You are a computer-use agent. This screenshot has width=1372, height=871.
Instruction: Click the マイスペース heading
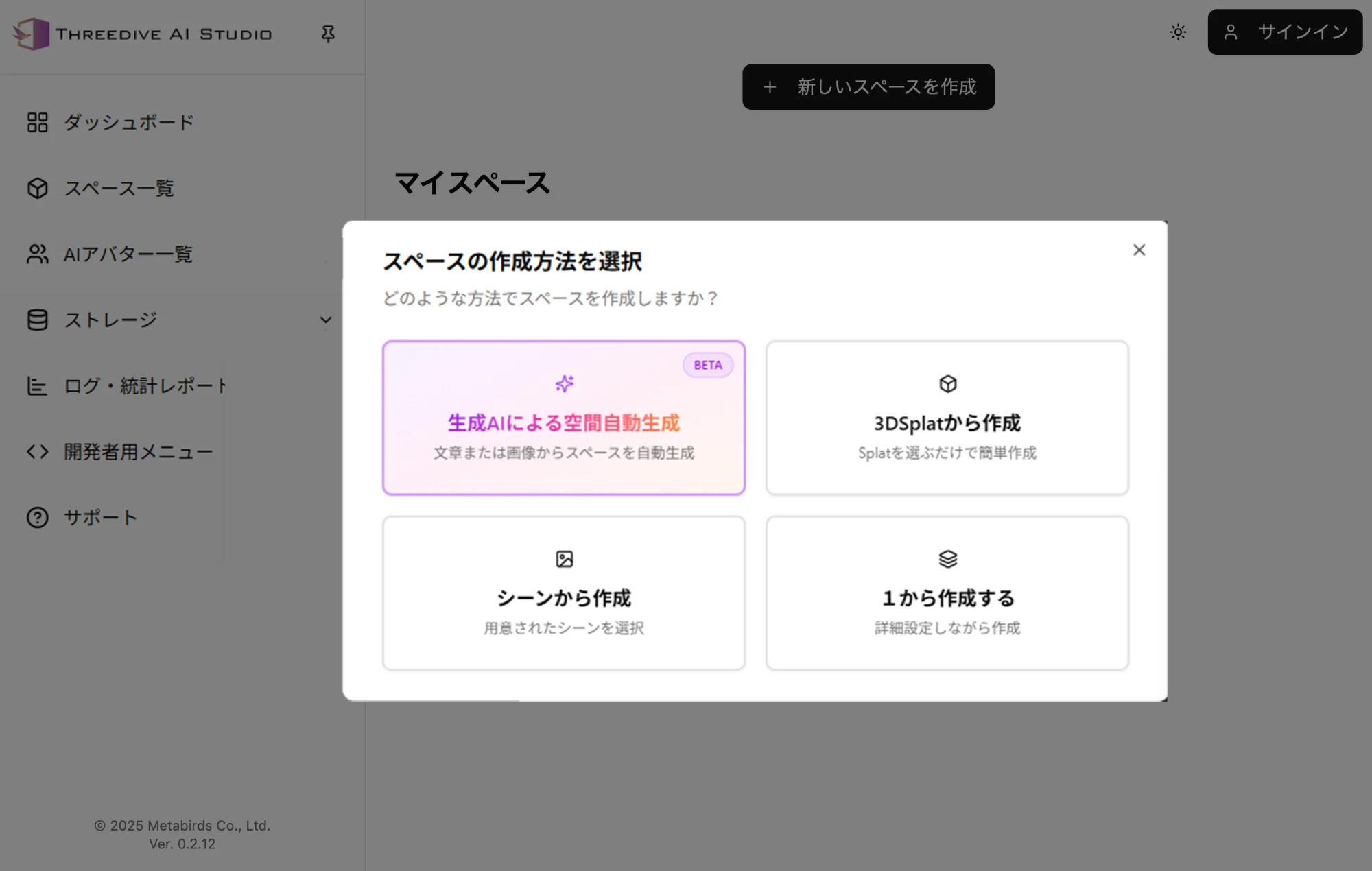point(472,183)
